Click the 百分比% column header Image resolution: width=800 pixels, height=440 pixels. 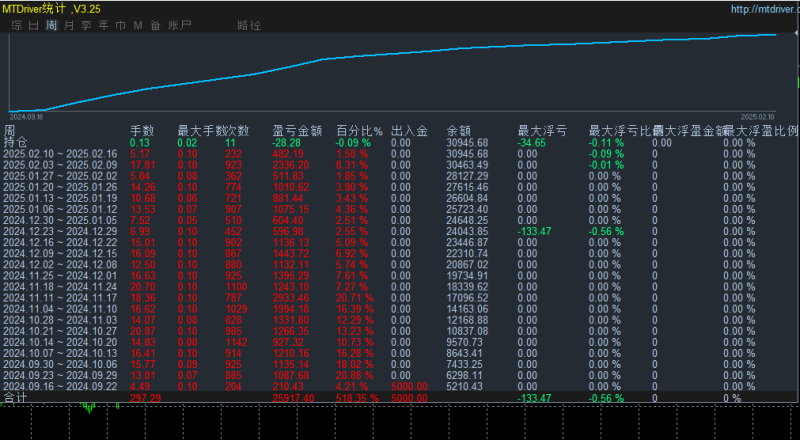[359, 131]
